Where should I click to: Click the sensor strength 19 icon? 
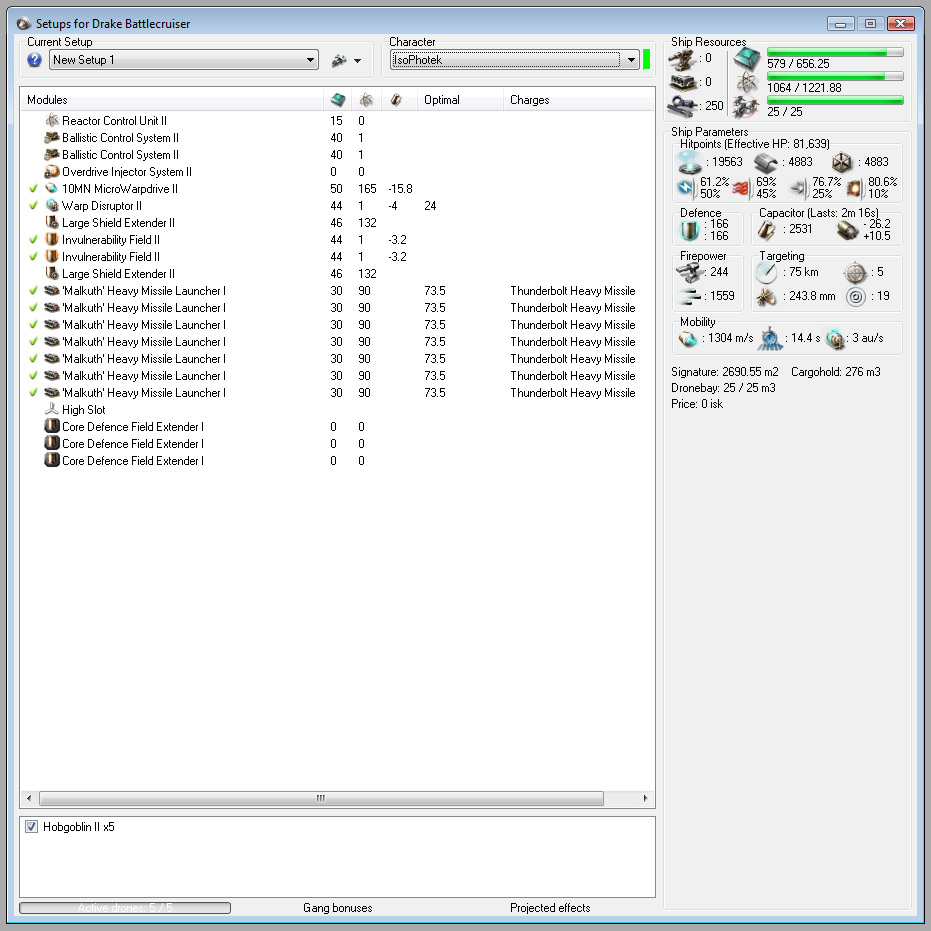click(x=856, y=296)
